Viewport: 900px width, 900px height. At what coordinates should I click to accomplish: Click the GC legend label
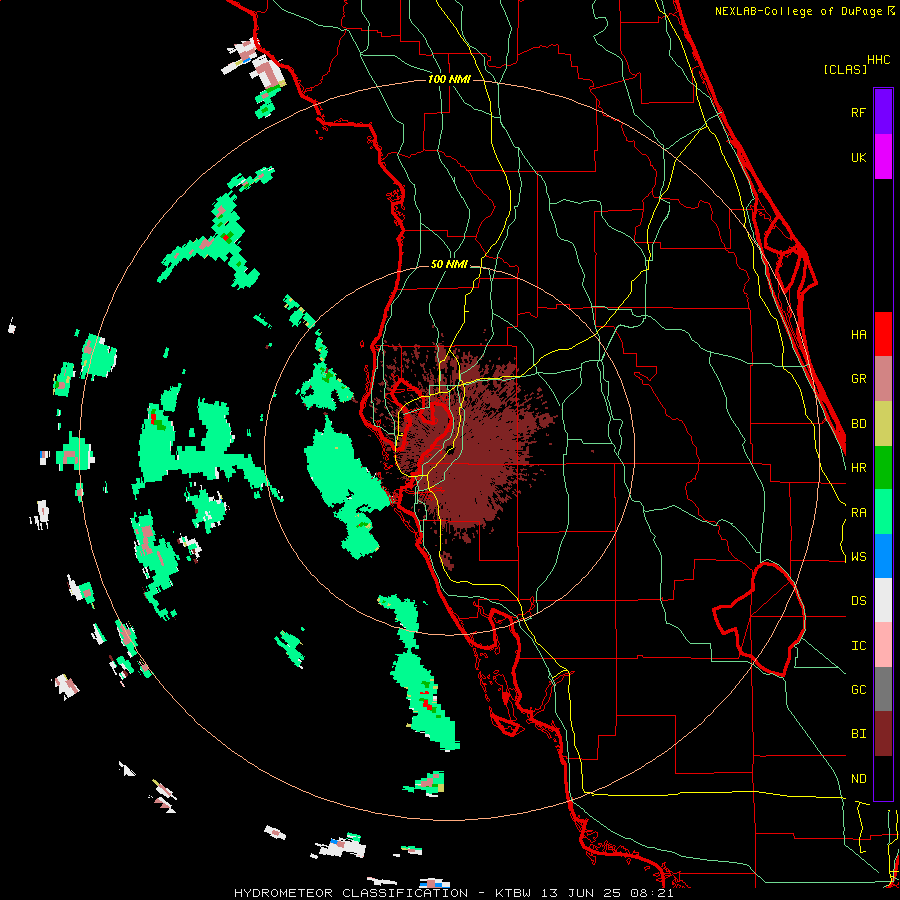(858, 690)
